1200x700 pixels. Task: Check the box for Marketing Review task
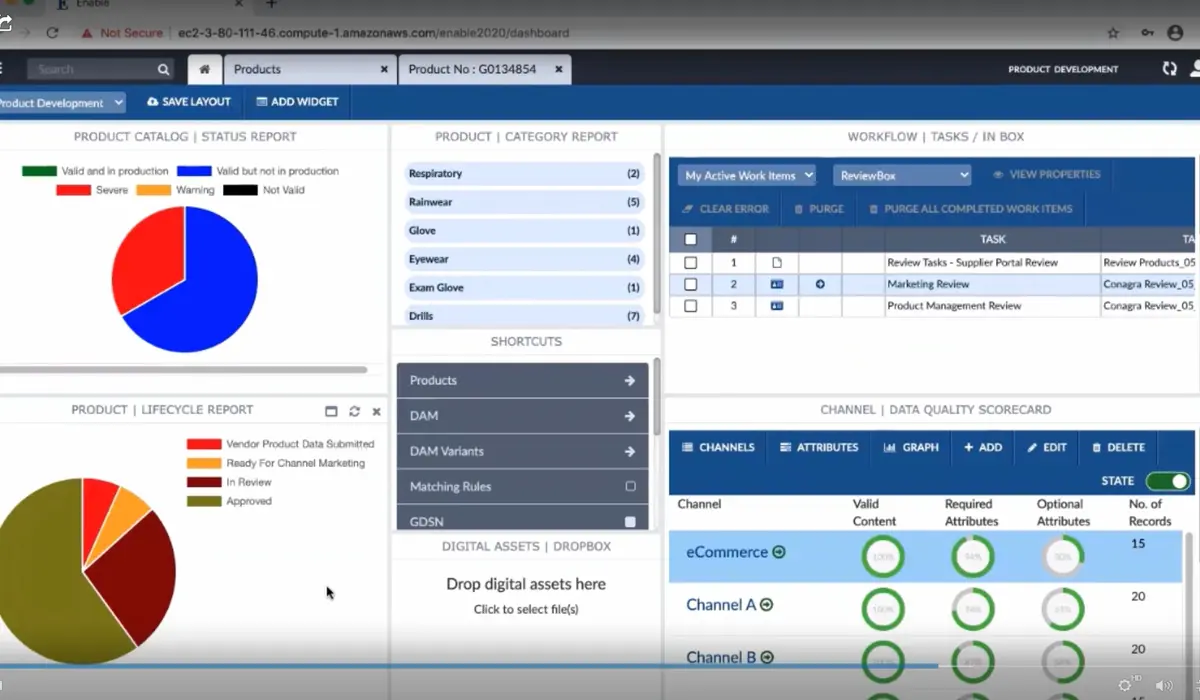pos(690,284)
